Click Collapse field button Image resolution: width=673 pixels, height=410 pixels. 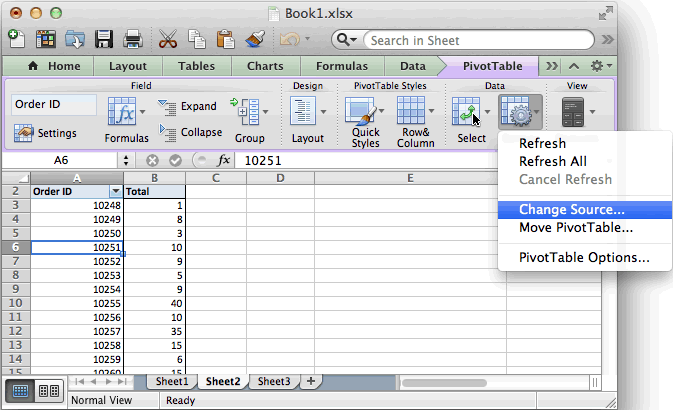coord(190,132)
